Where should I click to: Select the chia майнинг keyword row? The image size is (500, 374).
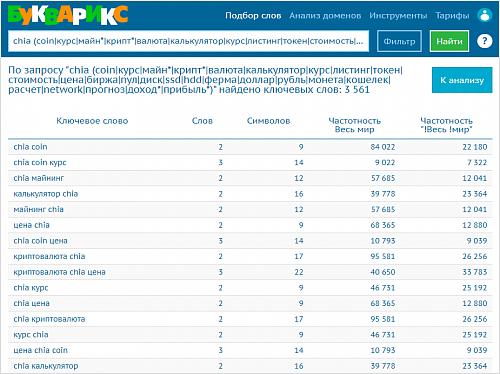[x=250, y=178]
